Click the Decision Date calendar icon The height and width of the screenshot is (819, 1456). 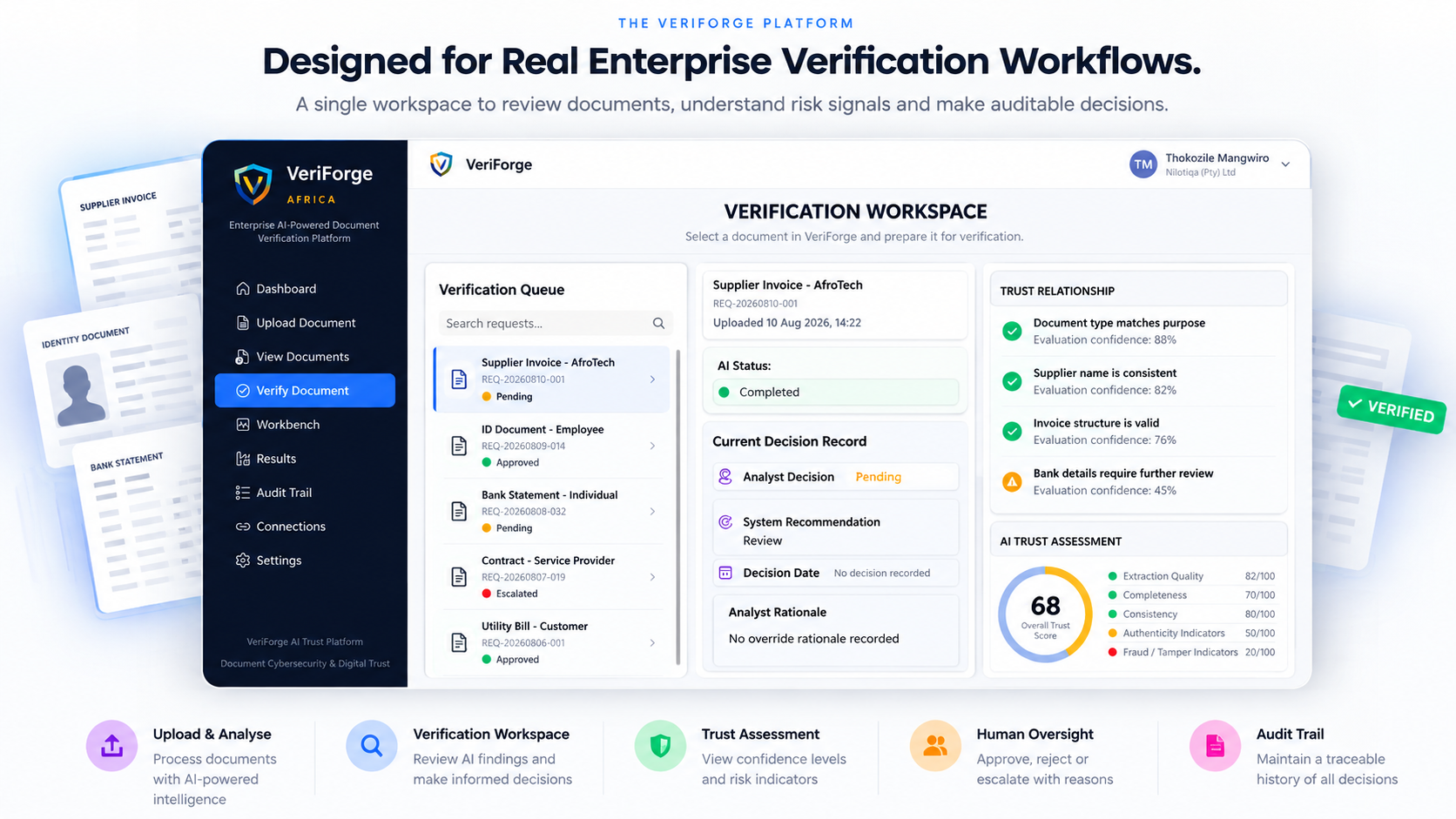tap(725, 573)
